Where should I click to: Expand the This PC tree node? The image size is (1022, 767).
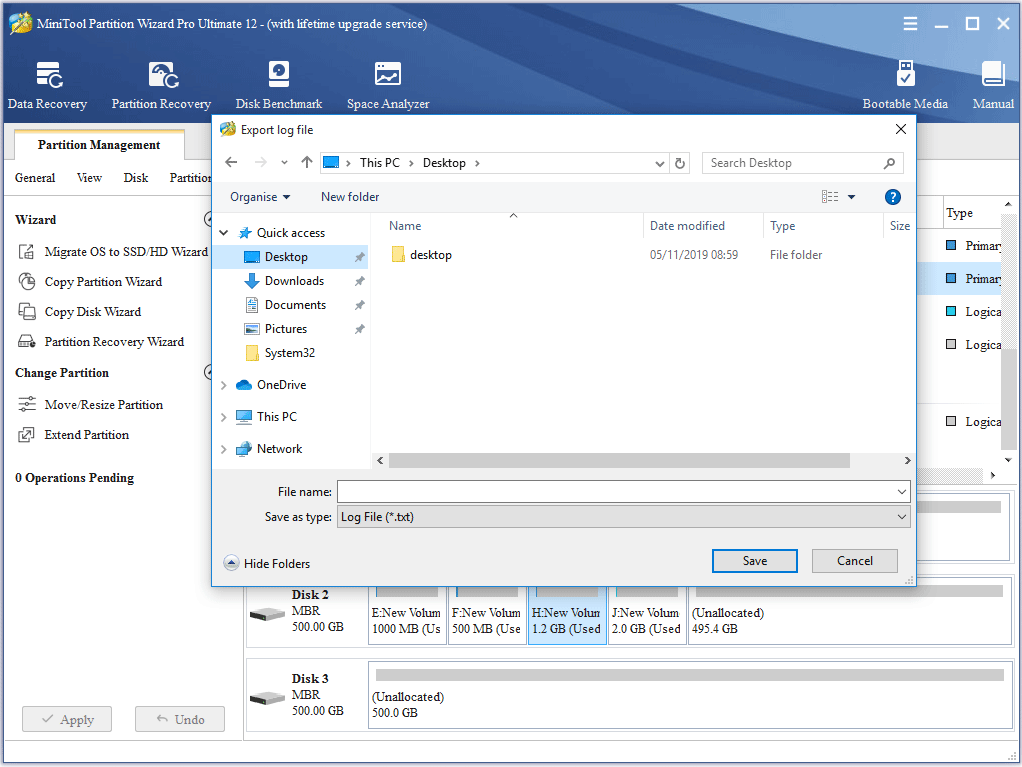point(224,416)
